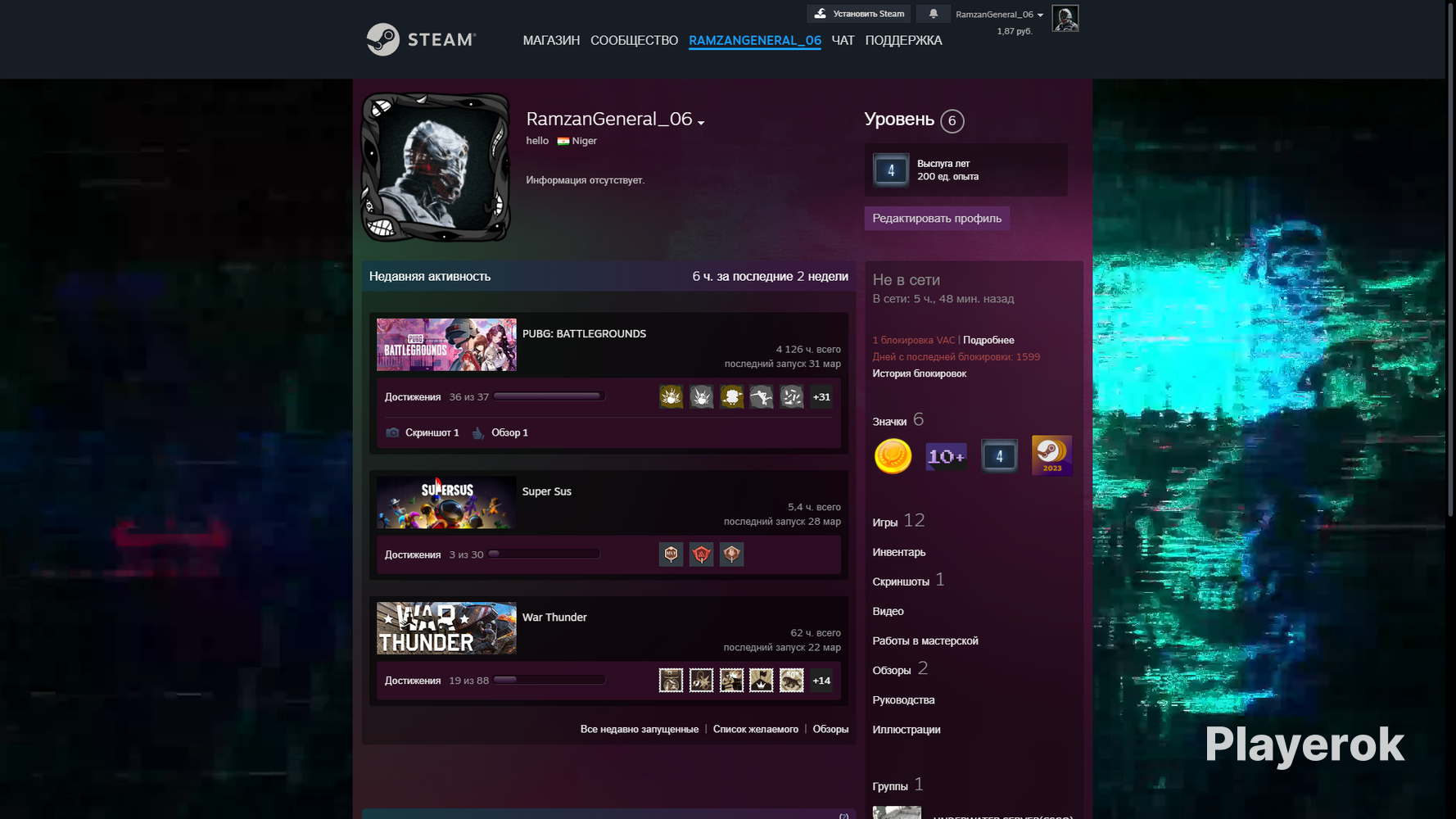This screenshot has width=1456, height=819.
Task: Click the PUBG achievements progress bar
Action: (x=549, y=396)
